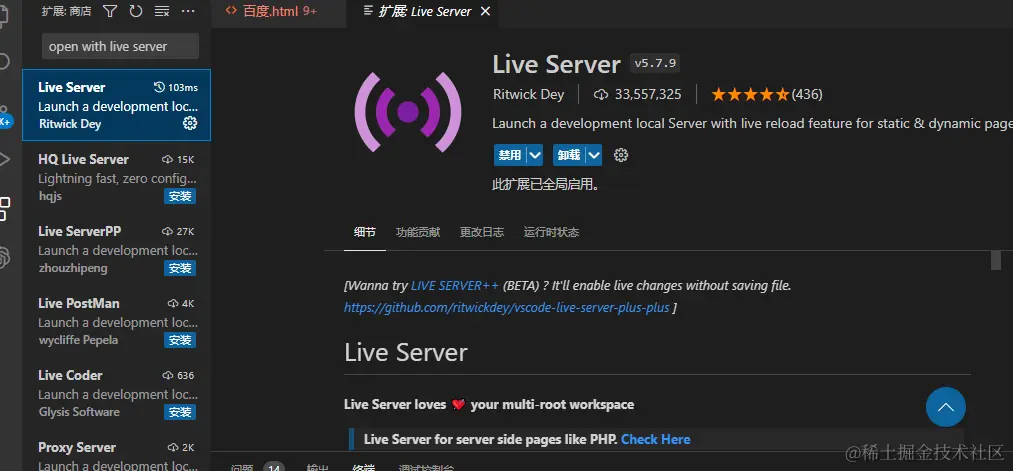Open the LIVE SERVER++ link
This screenshot has height=471, width=1013.
click(x=455, y=286)
